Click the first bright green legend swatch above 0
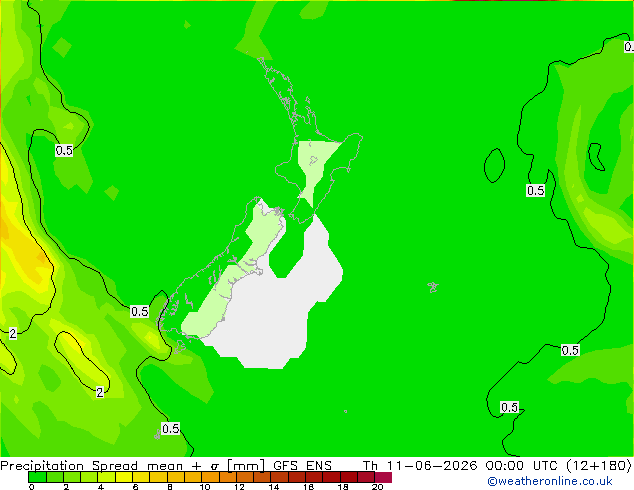This screenshot has width=634, height=490. coord(37,477)
